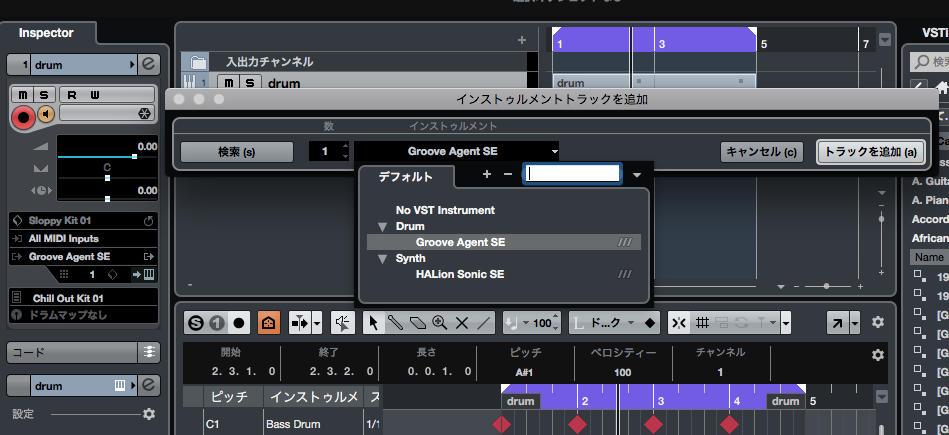Screen dimensions: 949x435
Task: Click the gear icon on the info line
Action: pyautogui.click(x=878, y=355)
